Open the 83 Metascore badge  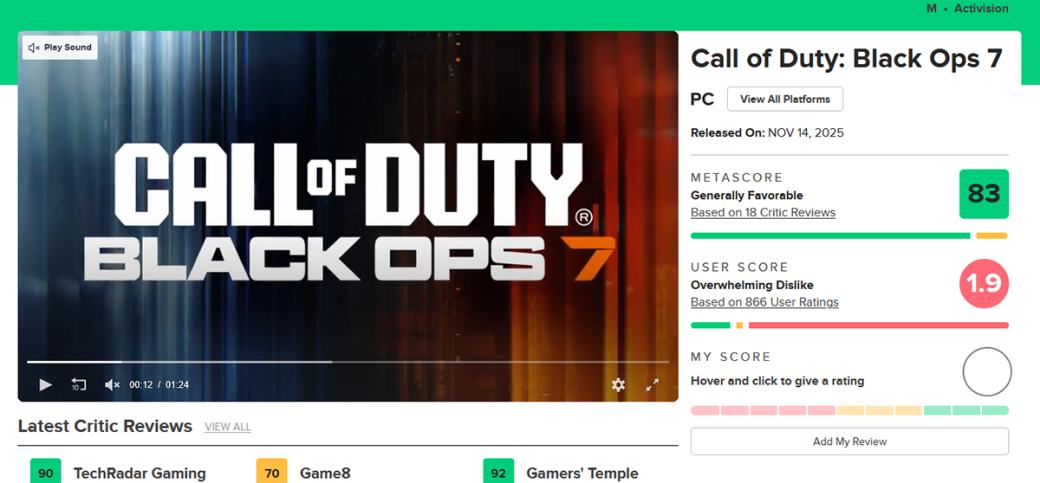coord(984,194)
